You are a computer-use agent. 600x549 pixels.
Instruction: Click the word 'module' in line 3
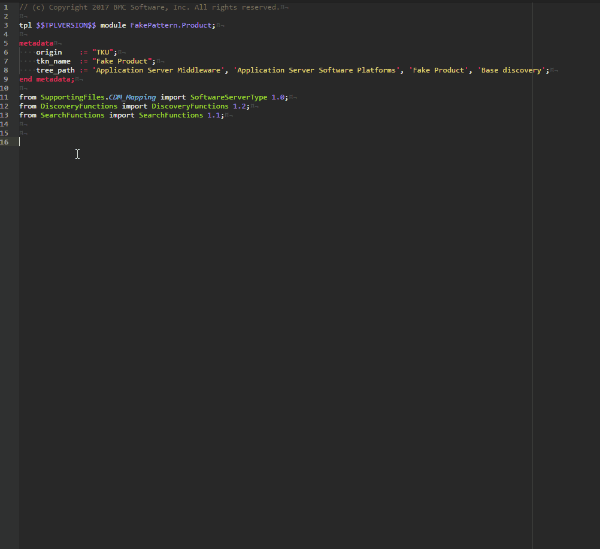point(113,25)
